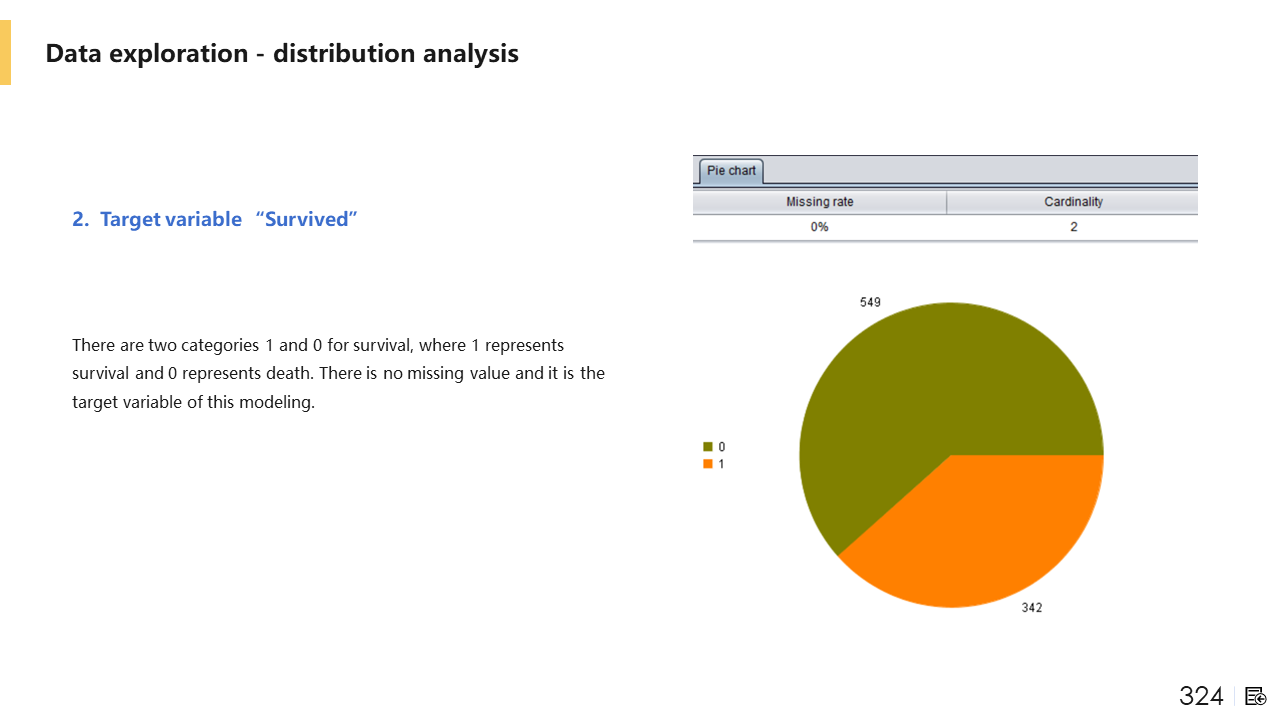
Task: Select the cardinality value 2 cell
Action: click(1073, 227)
